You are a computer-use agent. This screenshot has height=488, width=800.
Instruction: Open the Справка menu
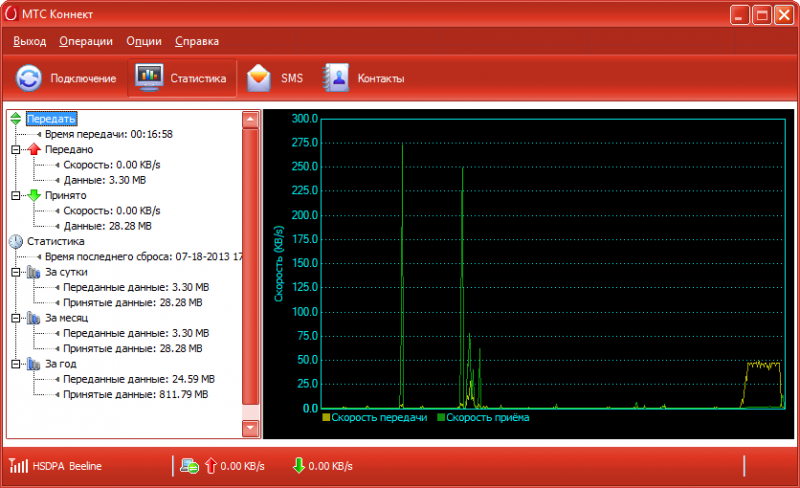point(197,41)
